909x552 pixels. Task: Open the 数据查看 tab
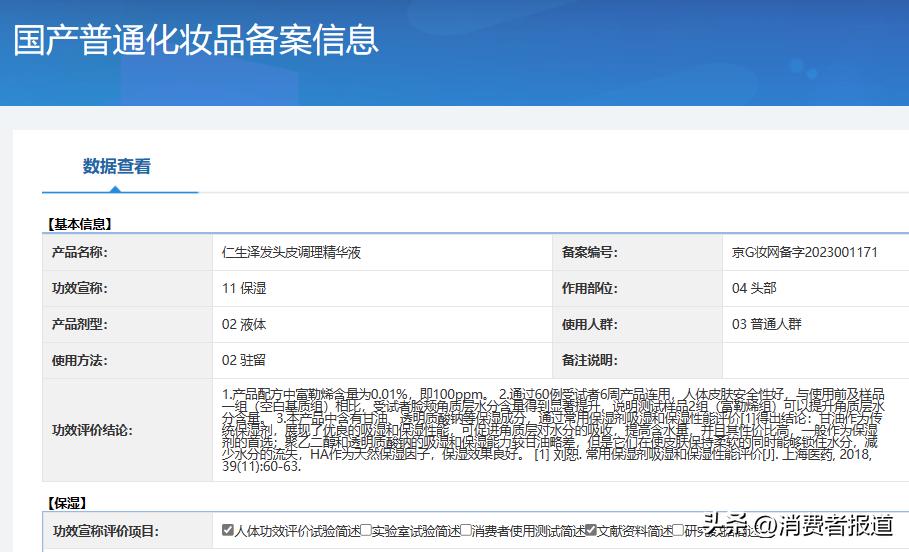tap(117, 166)
